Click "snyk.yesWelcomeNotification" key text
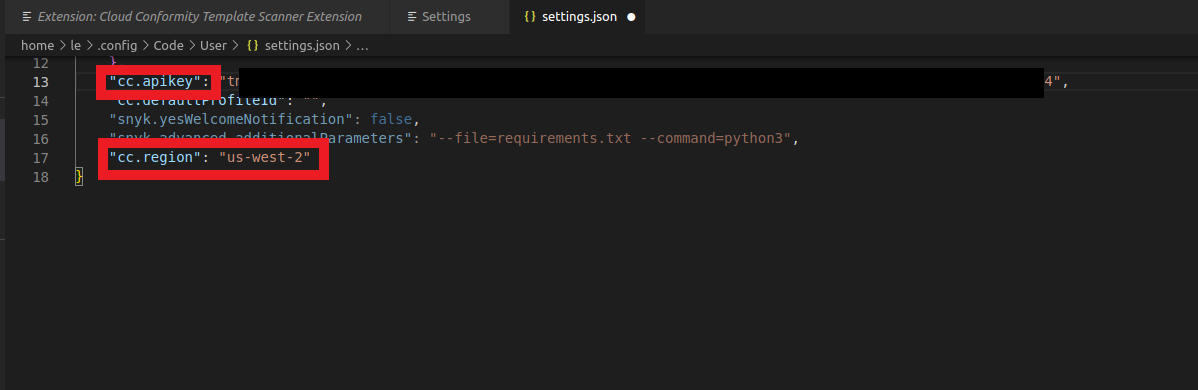Screen dimensions: 1198x390 [232, 120]
